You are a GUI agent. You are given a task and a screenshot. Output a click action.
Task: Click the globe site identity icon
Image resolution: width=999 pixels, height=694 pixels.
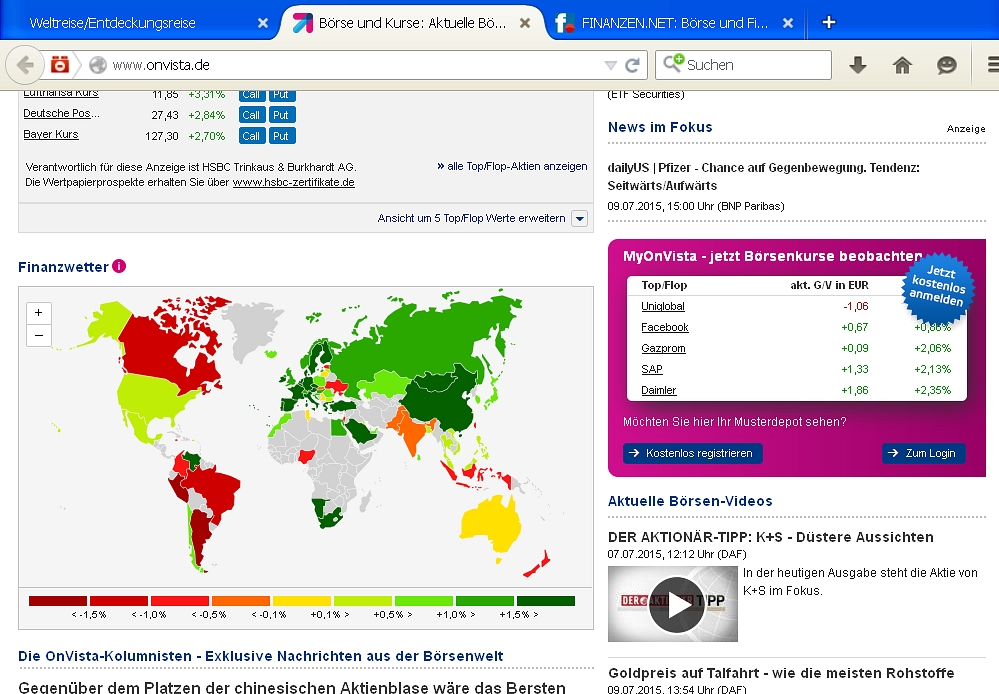click(97, 65)
